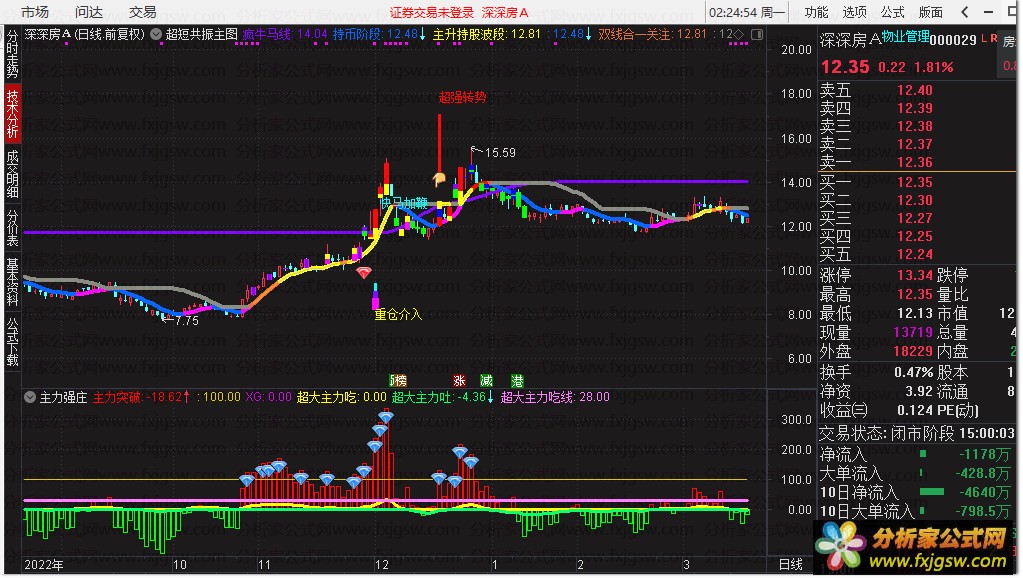Click the 净流入 value -1178万
This screenshot has width=1023, height=578.
(985, 455)
